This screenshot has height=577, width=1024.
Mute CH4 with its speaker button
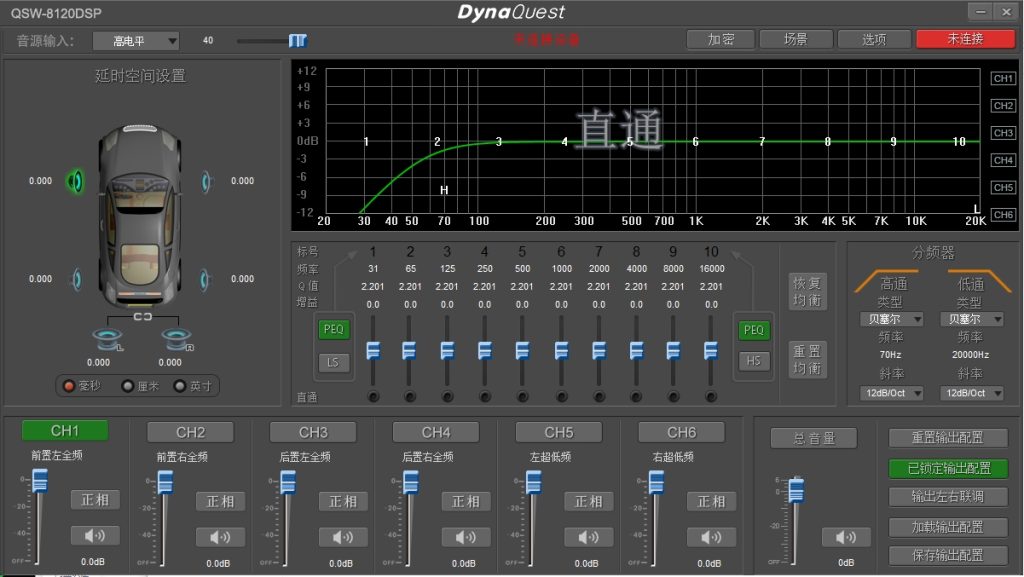point(466,537)
